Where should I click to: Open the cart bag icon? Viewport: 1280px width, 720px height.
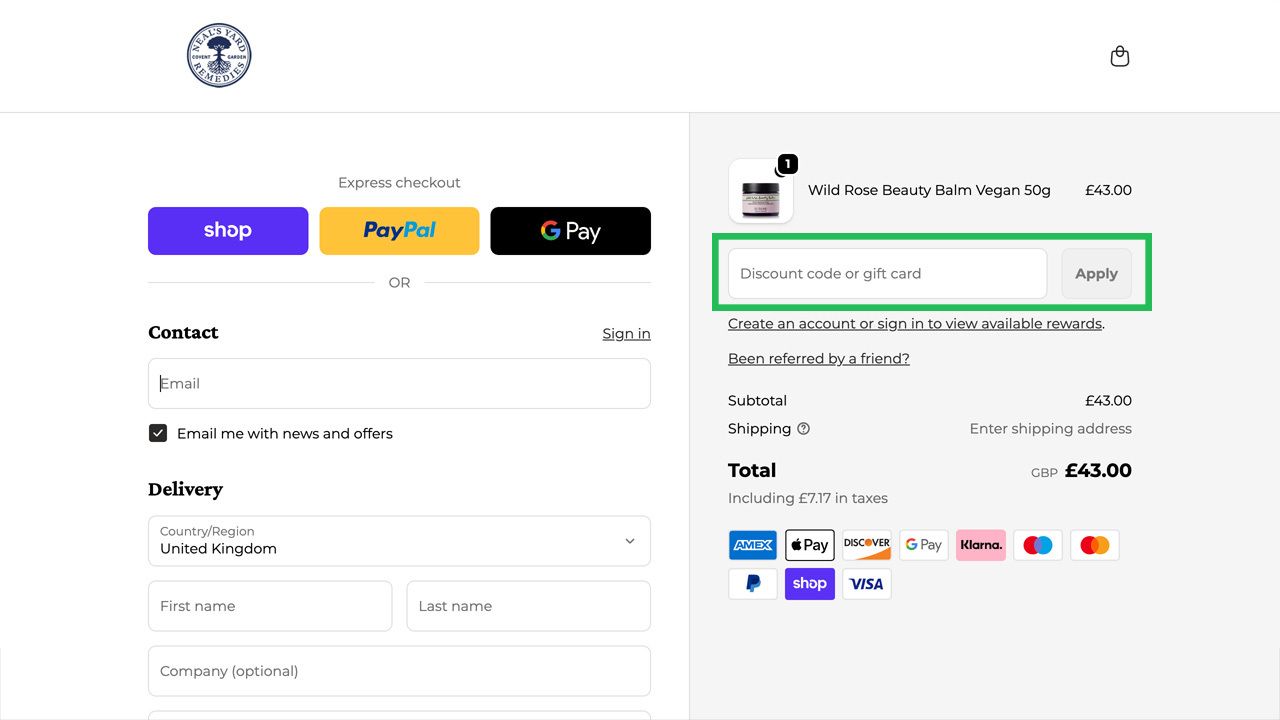coord(1120,56)
